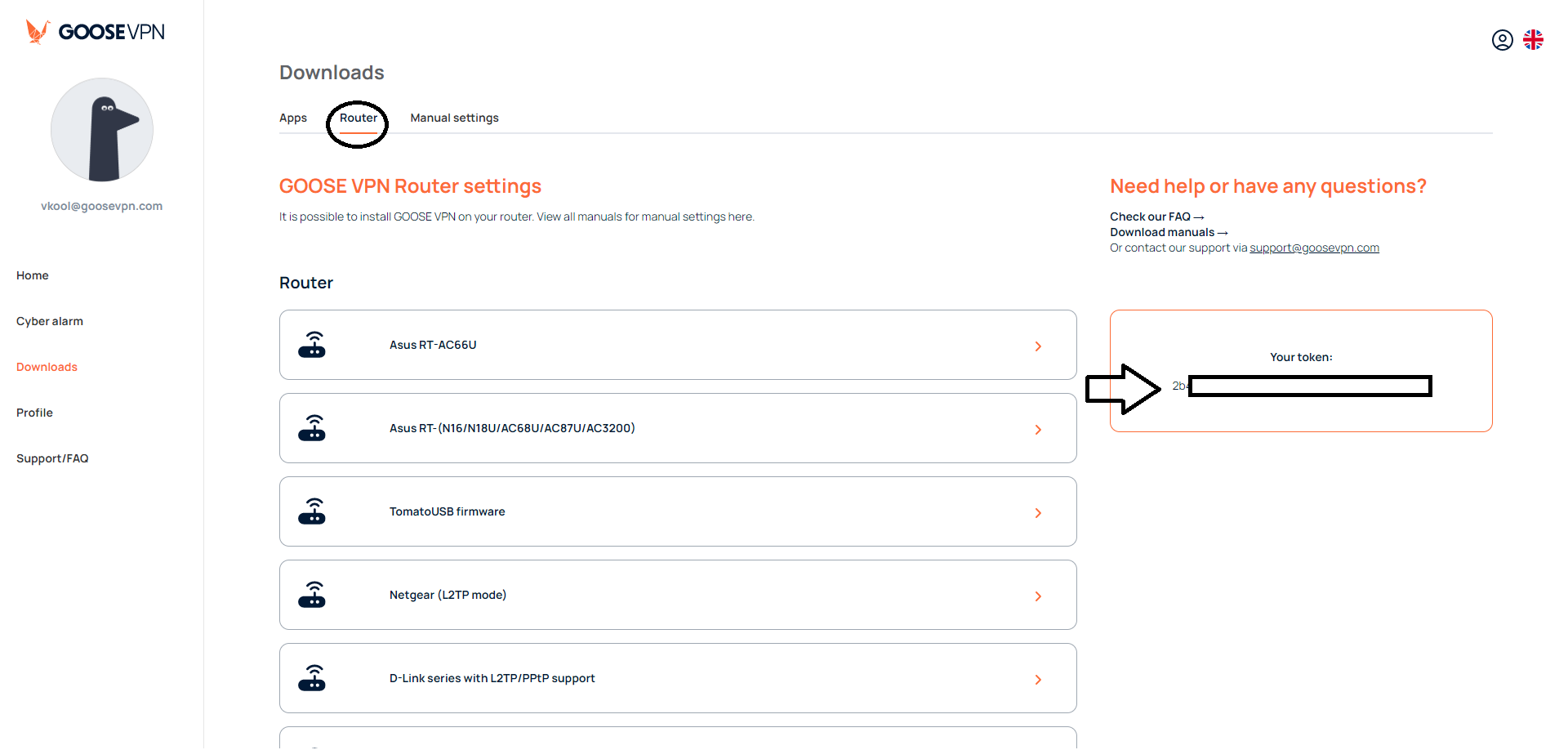
Task: Open Profile in sidebar
Action: click(x=34, y=413)
